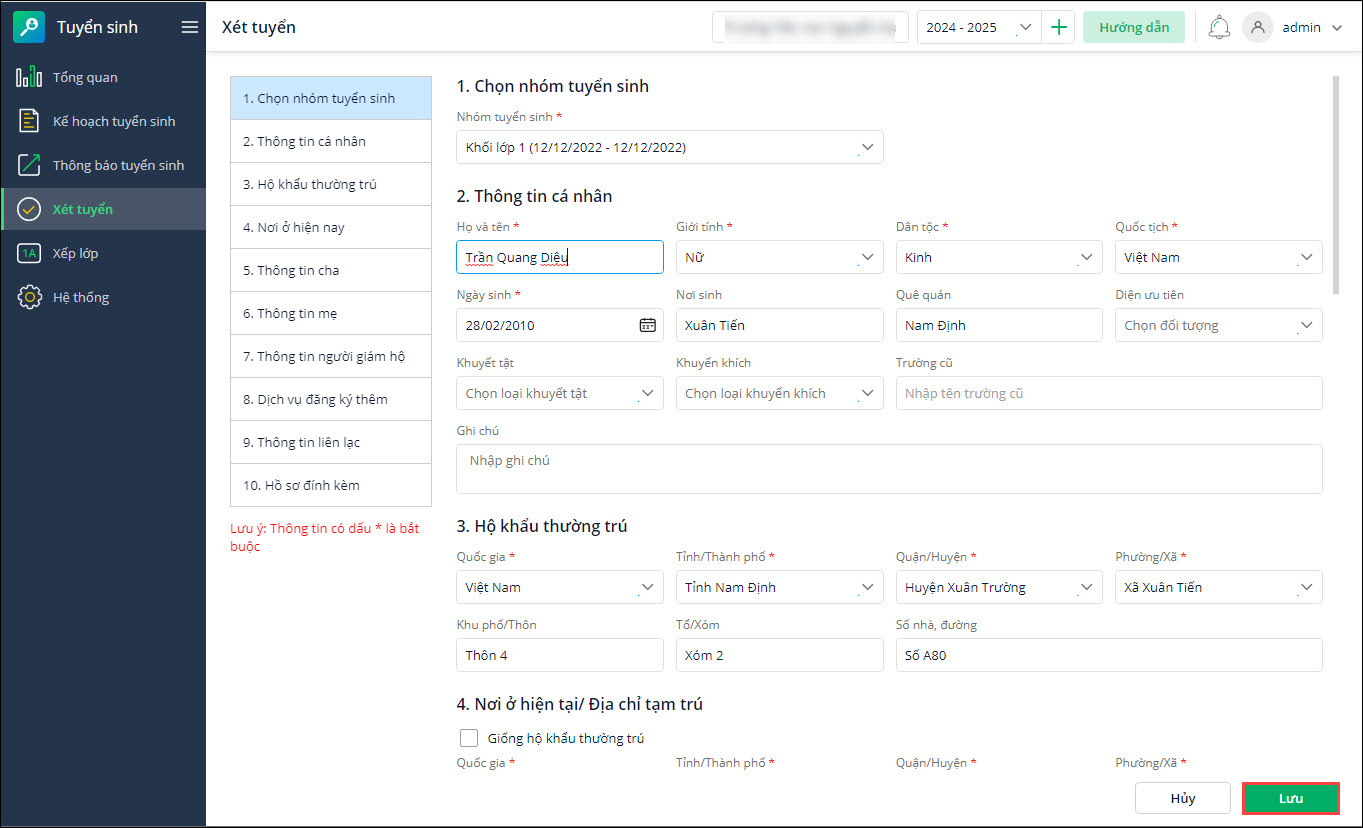
Task: Click the Trường cũ input field
Action: click(1109, 393)
